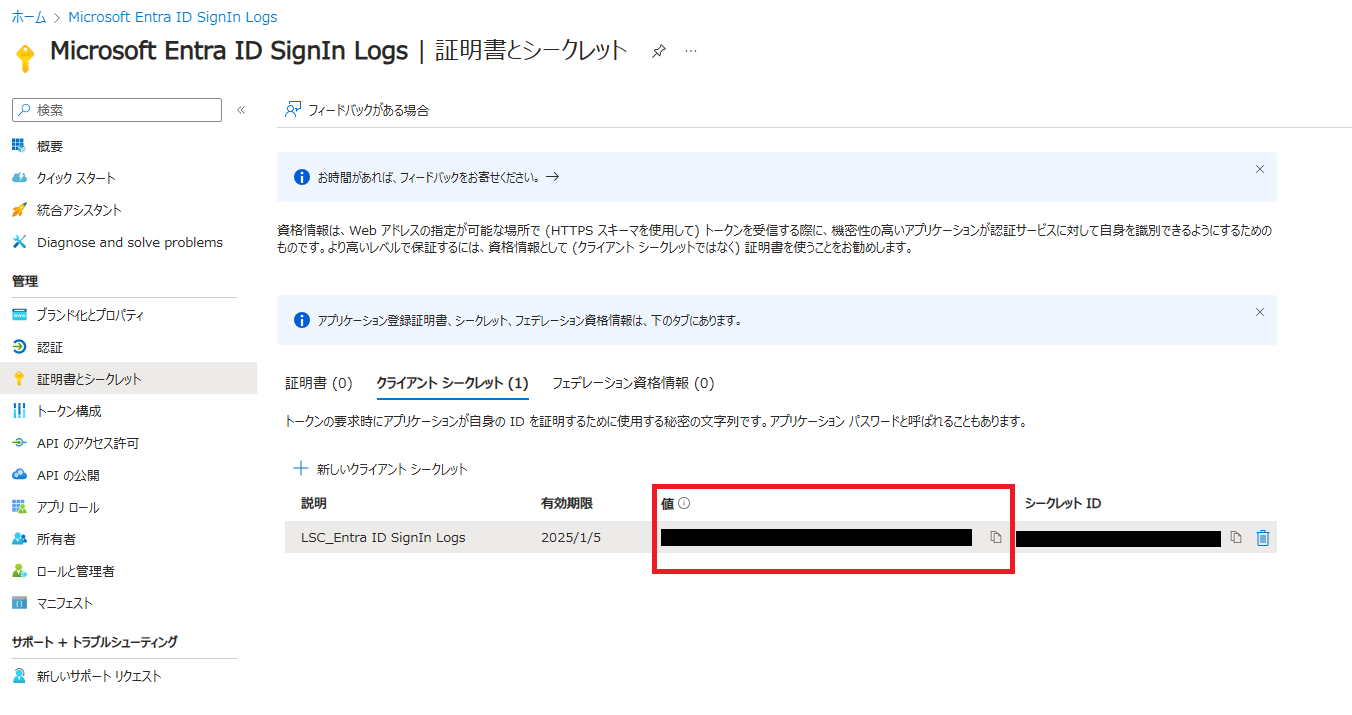Go to ホーム breadcrumb
The height and width of the screenshot is (715, 1352).
tap(29, 17)
